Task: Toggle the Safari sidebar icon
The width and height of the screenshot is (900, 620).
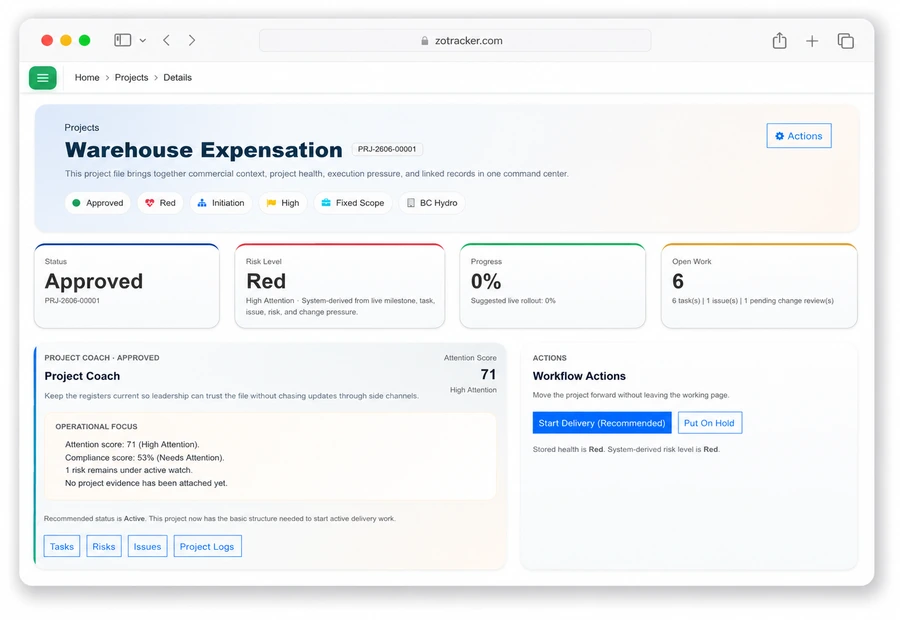Action: click(x=122, y=40)
